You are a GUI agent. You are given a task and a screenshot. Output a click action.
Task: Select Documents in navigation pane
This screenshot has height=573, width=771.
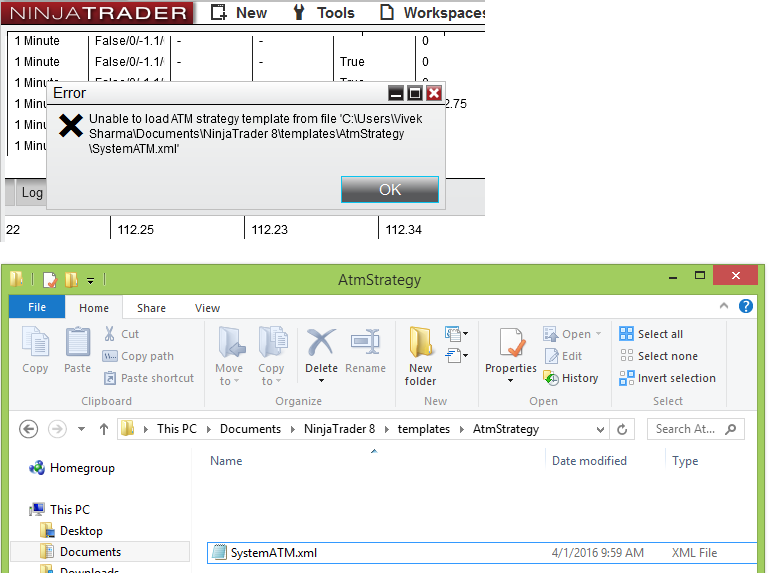coord(100,552)
